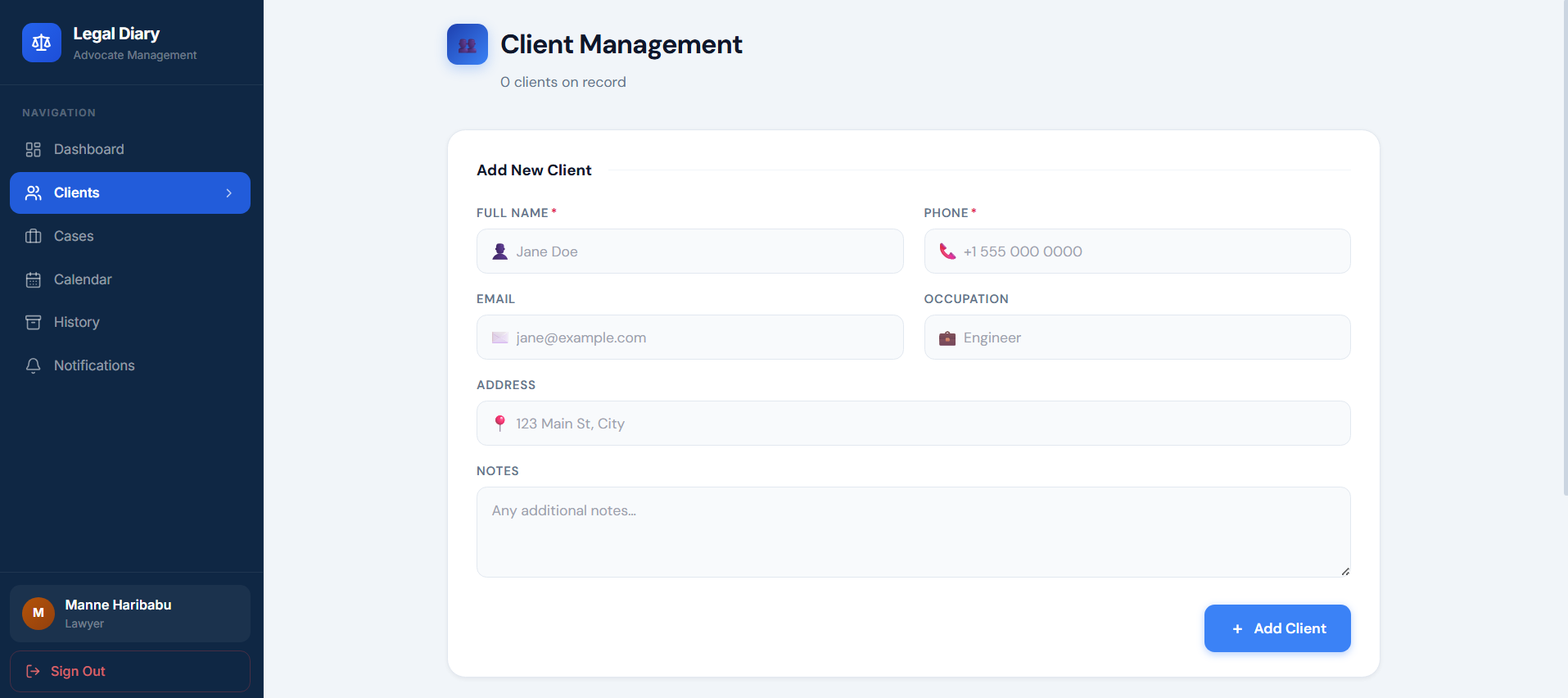
Task: Click the OCCUPATION field label
Action: click(966, 299)
